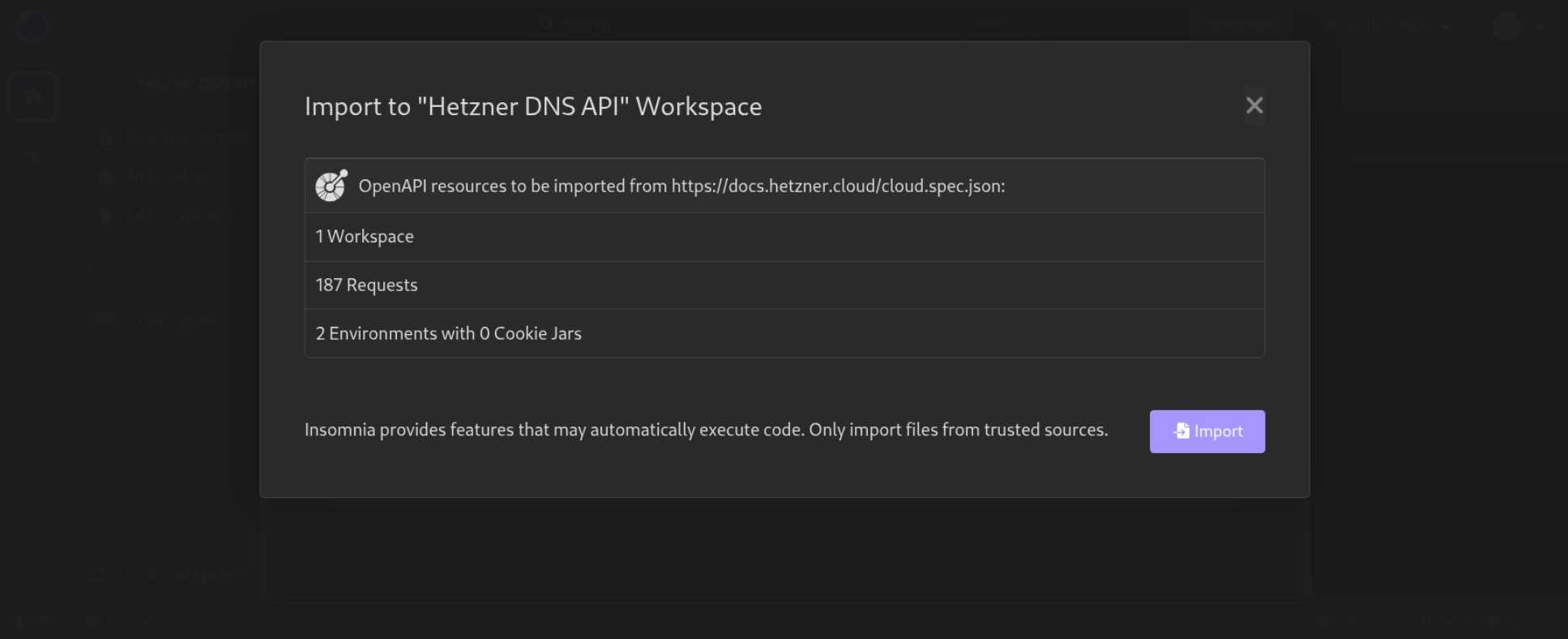Click the OpenAPI logo icon

tap(331, 186)
